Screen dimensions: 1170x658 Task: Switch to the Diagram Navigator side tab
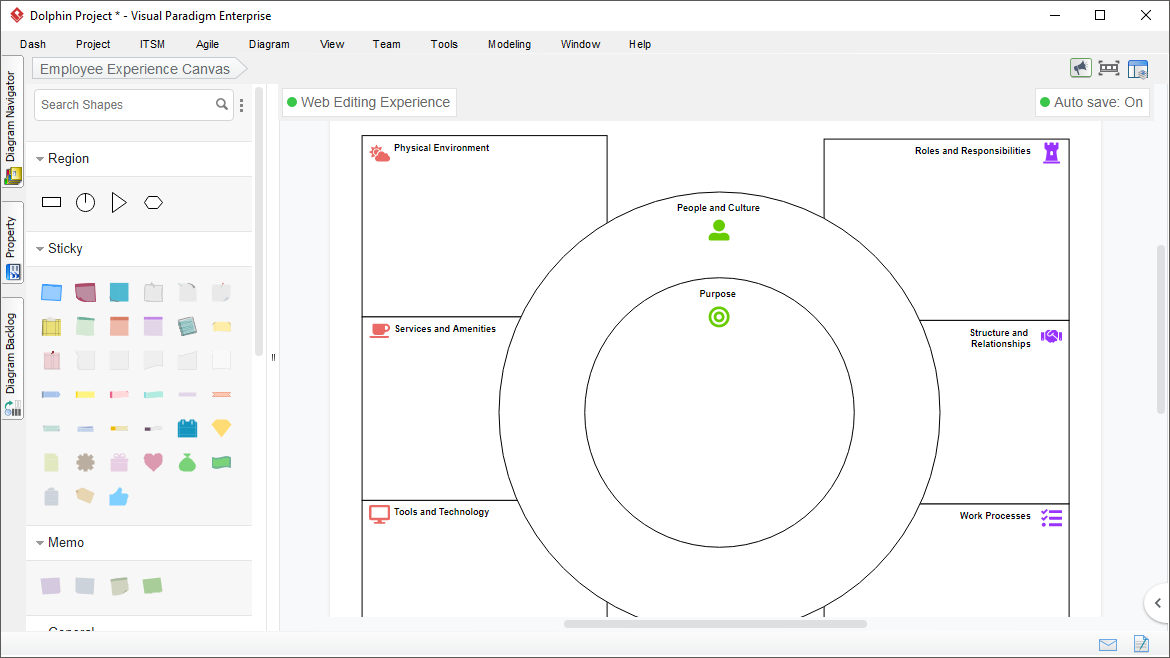tap(12, 122)
